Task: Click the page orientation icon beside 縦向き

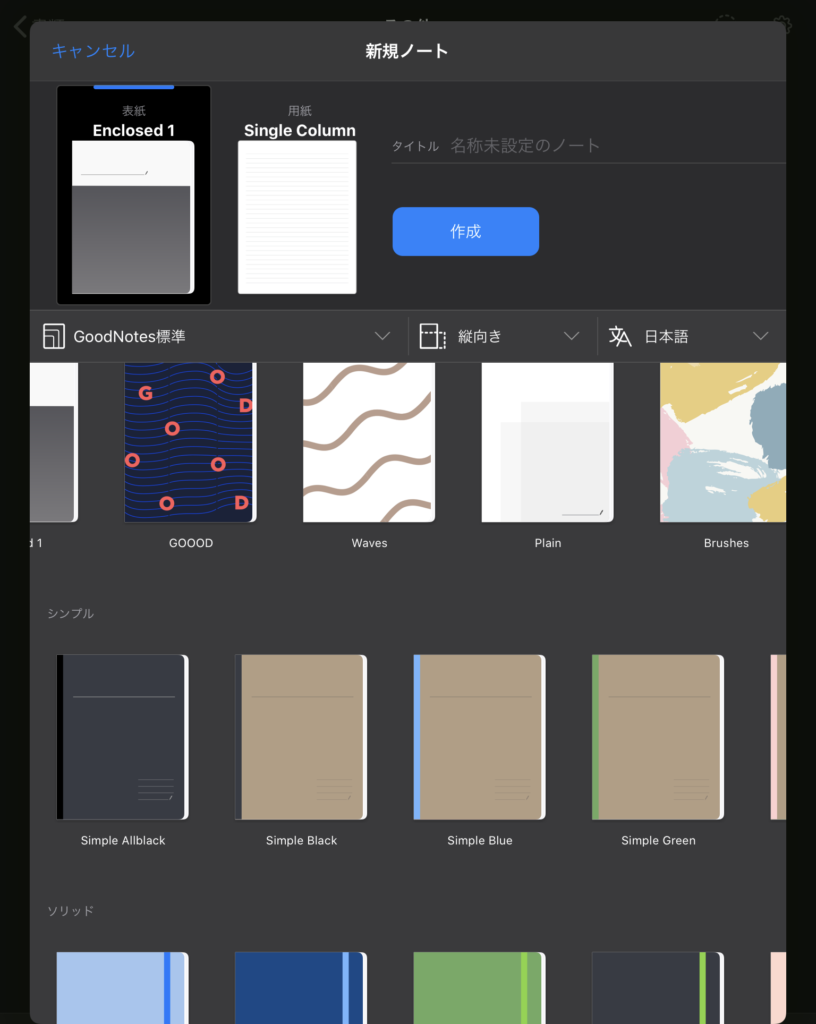Action: coord(432,336)
